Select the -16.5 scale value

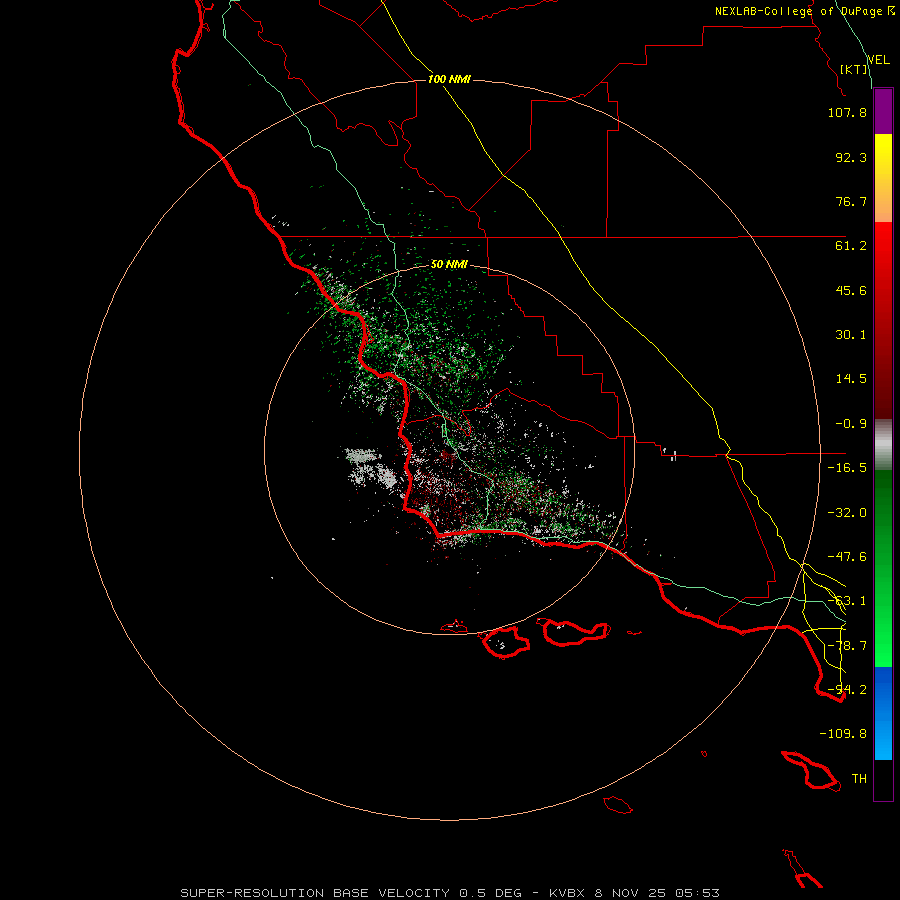[847, 468]
